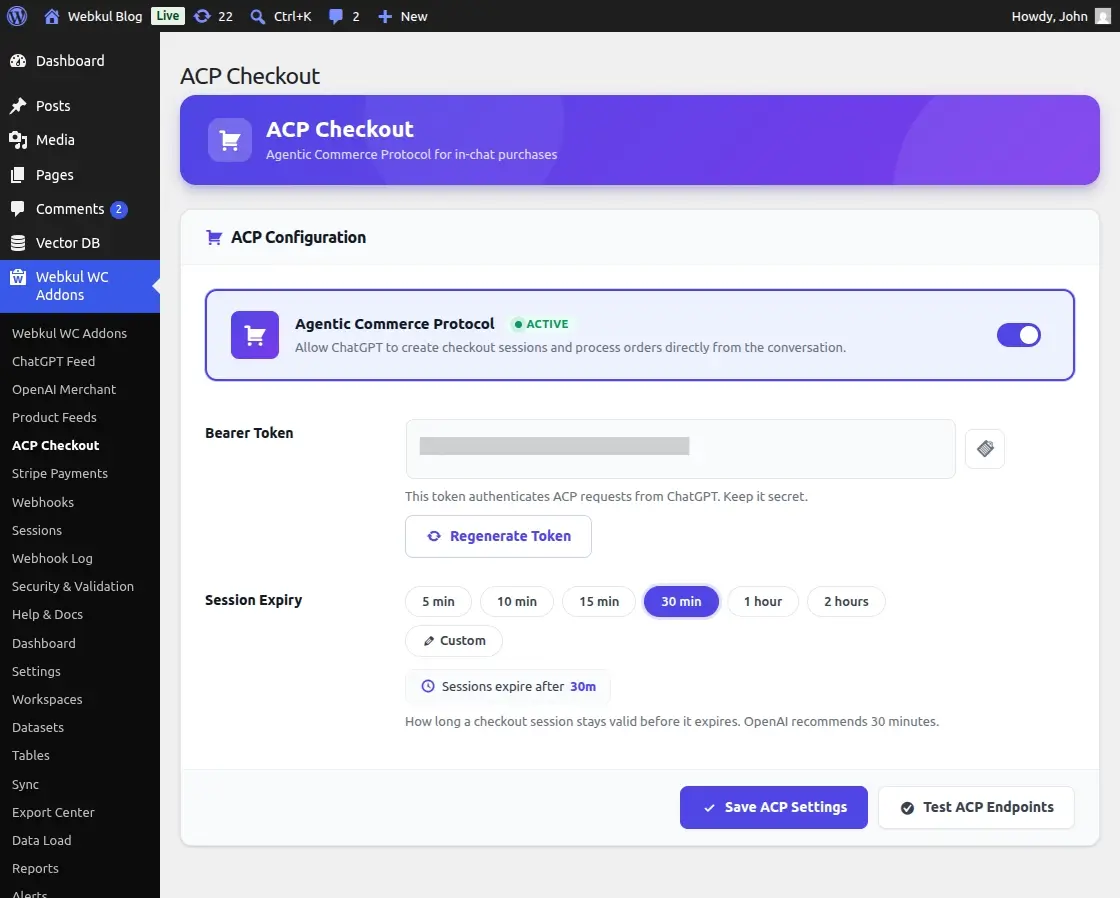Disable the Agentic Commerce Protocol switch
The image size is (1120, 898).
point(1019,335)
